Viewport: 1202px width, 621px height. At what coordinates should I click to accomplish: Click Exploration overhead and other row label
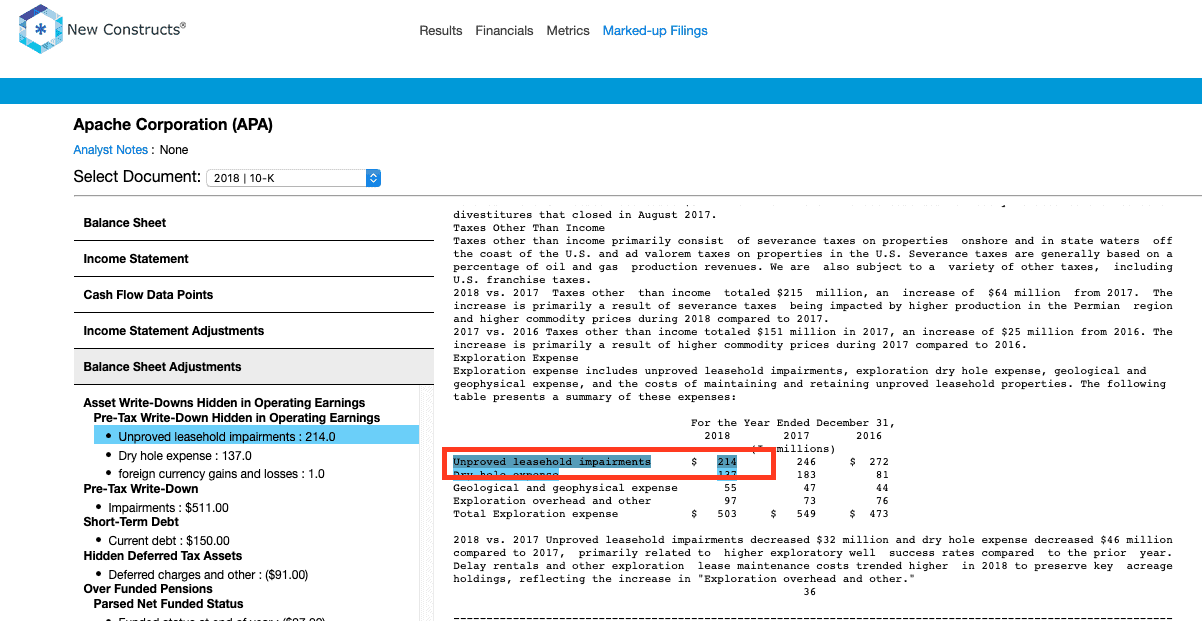[552, 501]
